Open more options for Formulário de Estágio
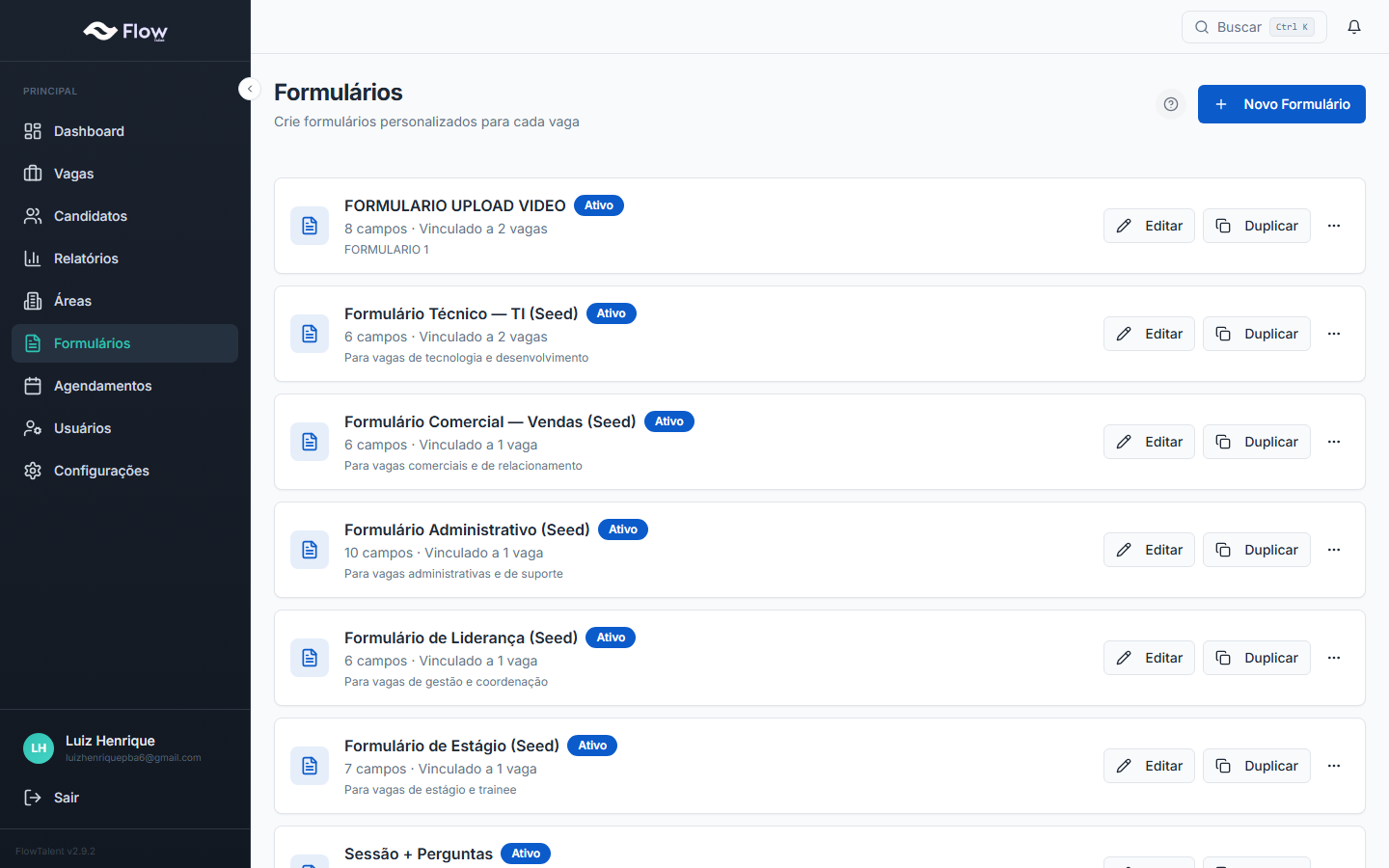This screenshot has width=1389, height=868. pyautogui.click(x=1334, y=766)
